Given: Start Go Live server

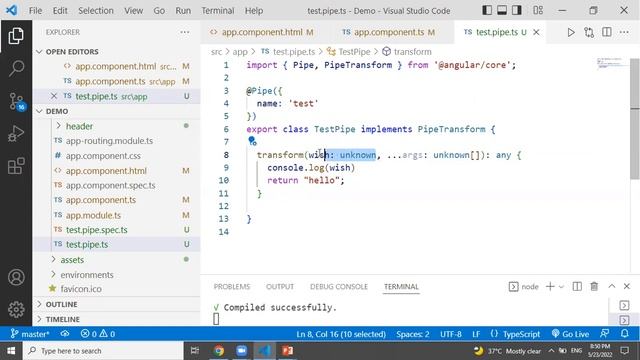Looking at the screenshot, I should click(570, 334).
